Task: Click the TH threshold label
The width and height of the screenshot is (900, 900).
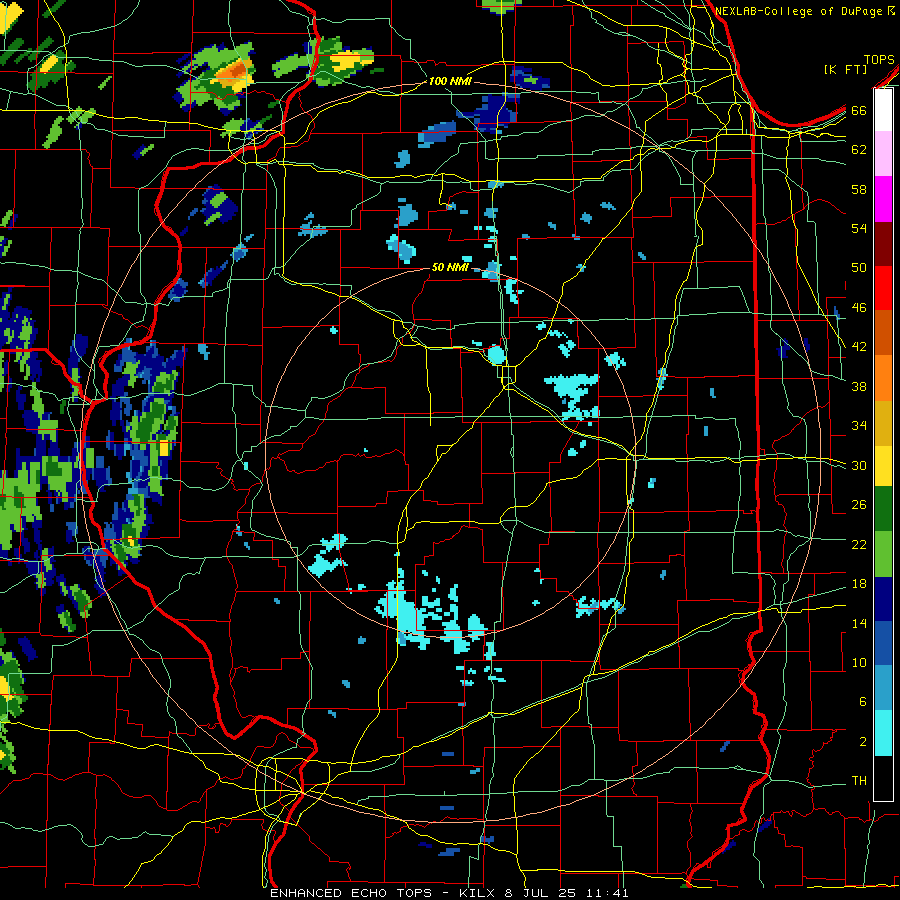Action: [x=859, y=781]
